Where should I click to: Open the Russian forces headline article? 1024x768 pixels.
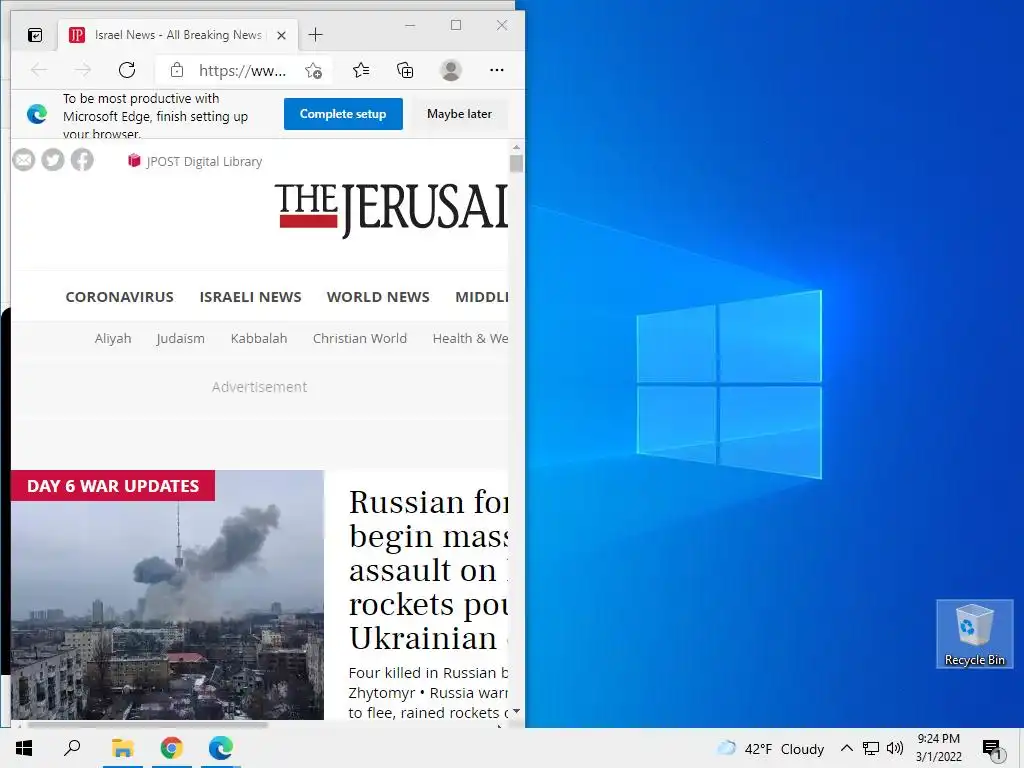pyautogui.click(x=428, y=569)
